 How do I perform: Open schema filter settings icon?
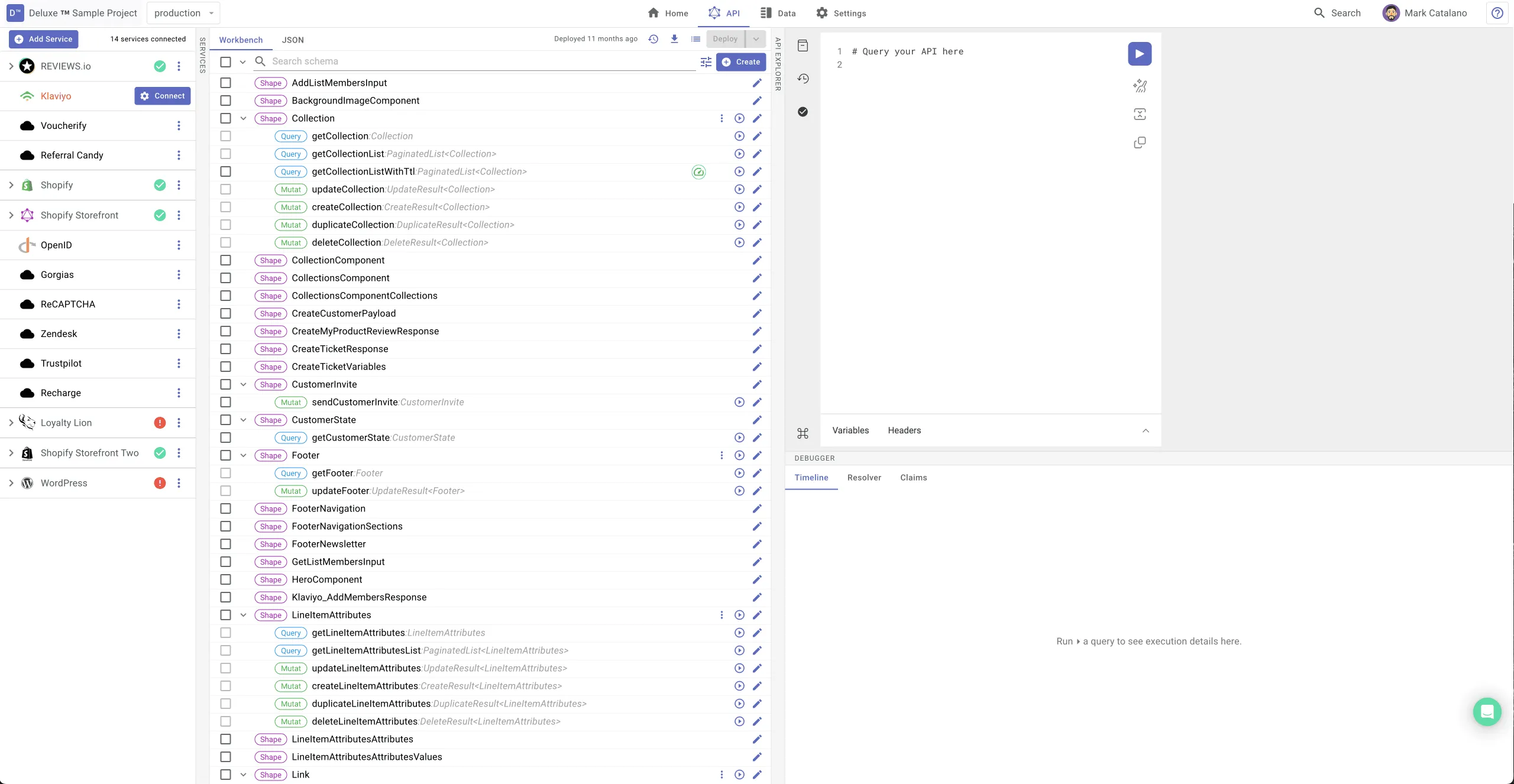706,62
